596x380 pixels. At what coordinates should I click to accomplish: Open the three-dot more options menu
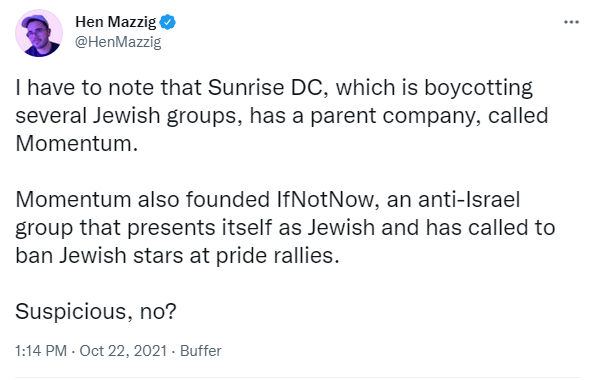click(571, 22)
